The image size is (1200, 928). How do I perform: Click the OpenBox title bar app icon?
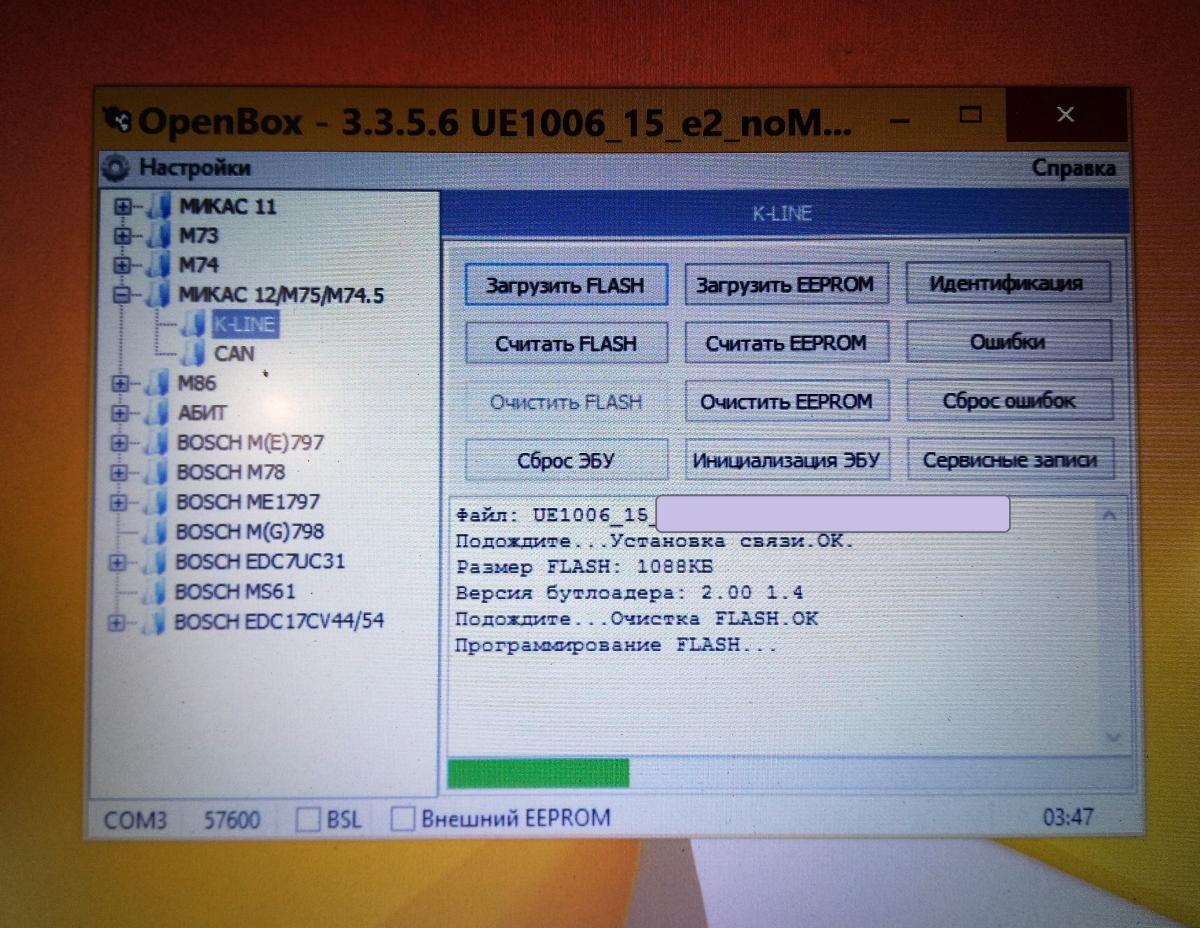pyautogui.click(x=118, y=120)
